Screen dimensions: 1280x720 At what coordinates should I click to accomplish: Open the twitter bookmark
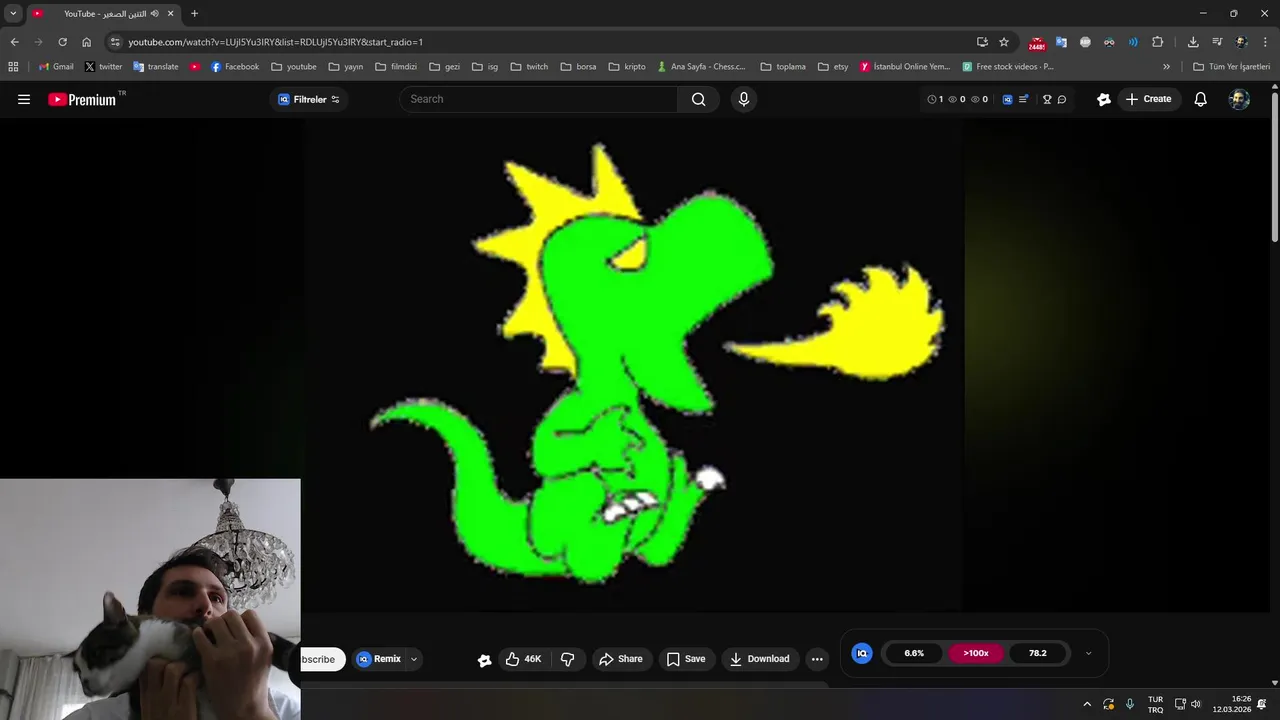[103, 67]
